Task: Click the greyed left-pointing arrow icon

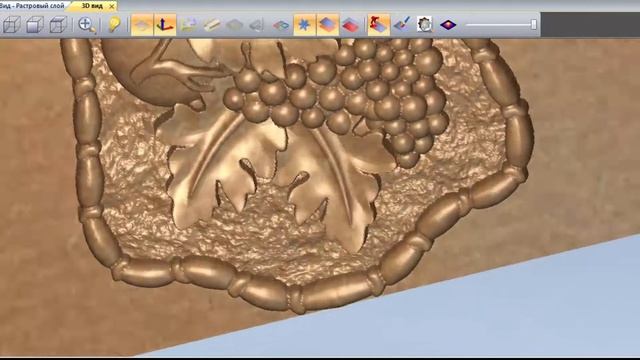Action: pyautogui.click(x=256, y=26)
